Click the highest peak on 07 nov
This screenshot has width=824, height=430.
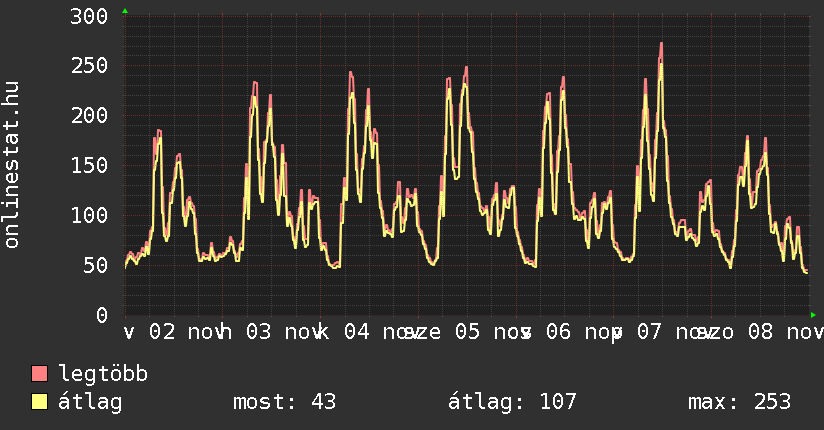pos(661,45)
